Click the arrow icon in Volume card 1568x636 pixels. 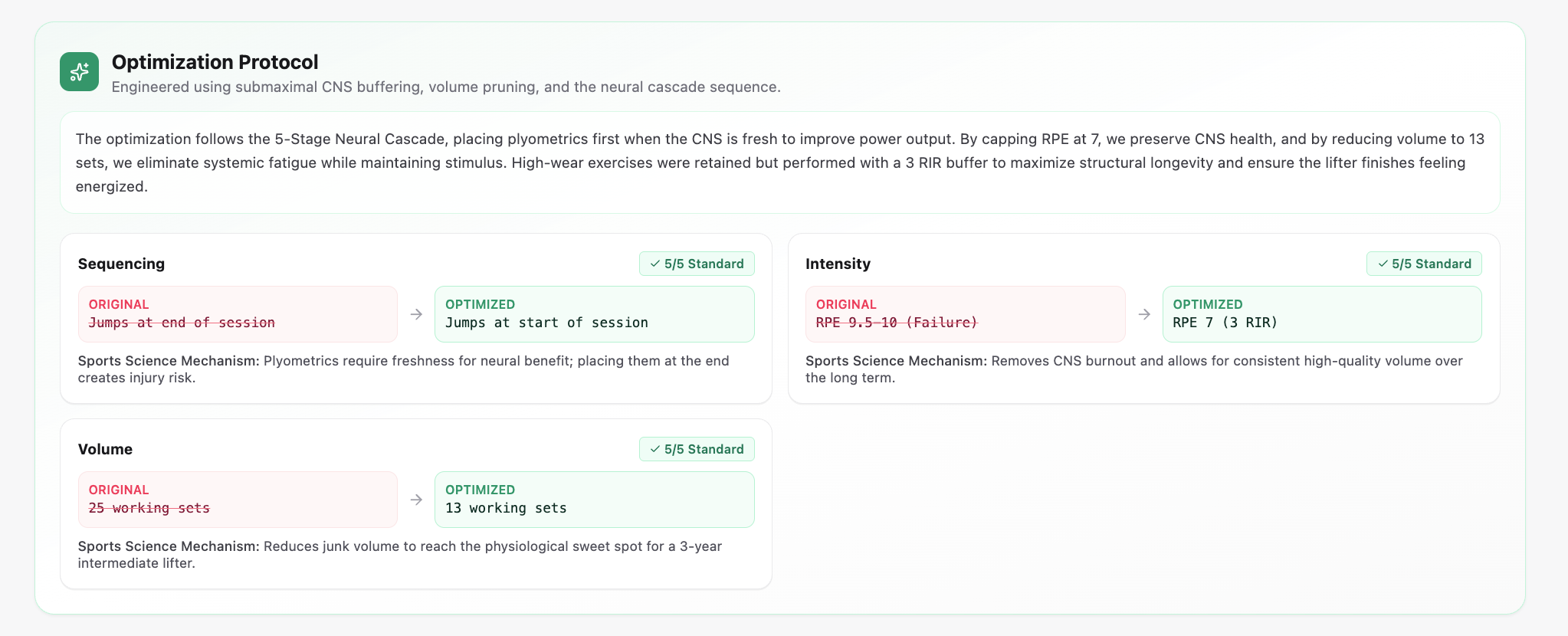416,500
